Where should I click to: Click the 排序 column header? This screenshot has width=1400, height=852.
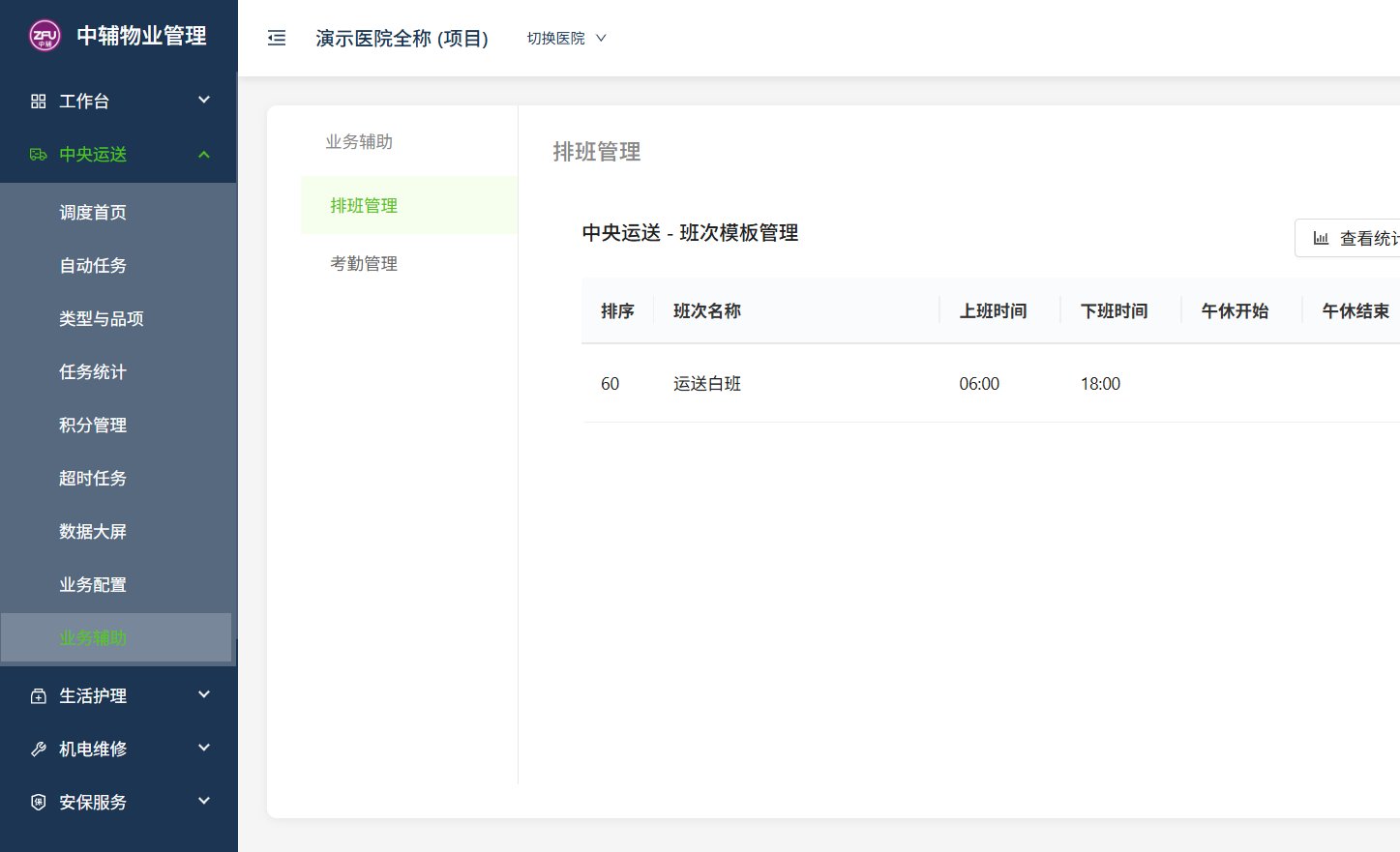click(x=617, y=310)
